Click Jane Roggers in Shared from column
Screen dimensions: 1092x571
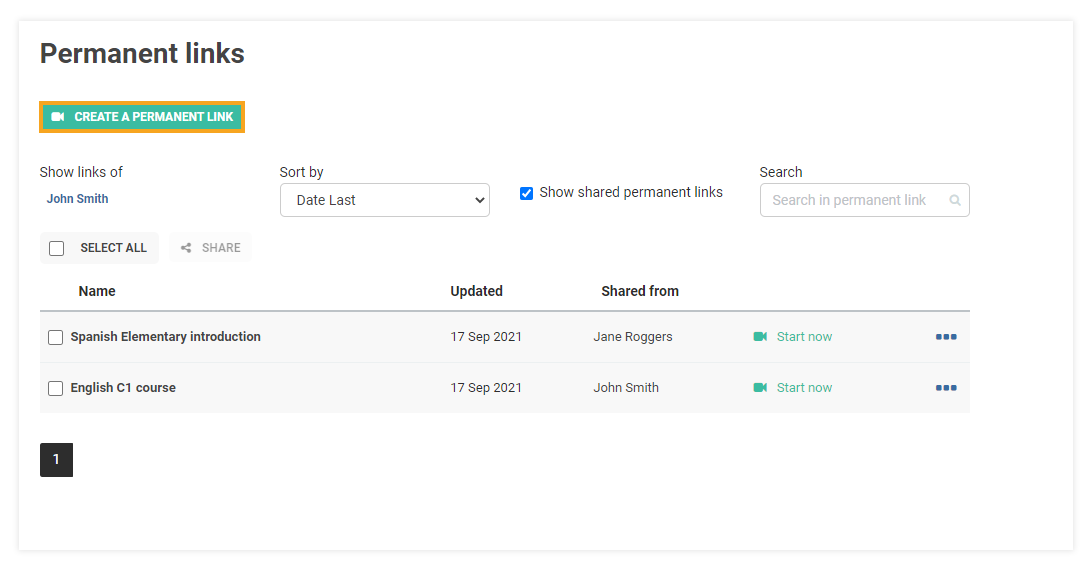coord(633,337)
